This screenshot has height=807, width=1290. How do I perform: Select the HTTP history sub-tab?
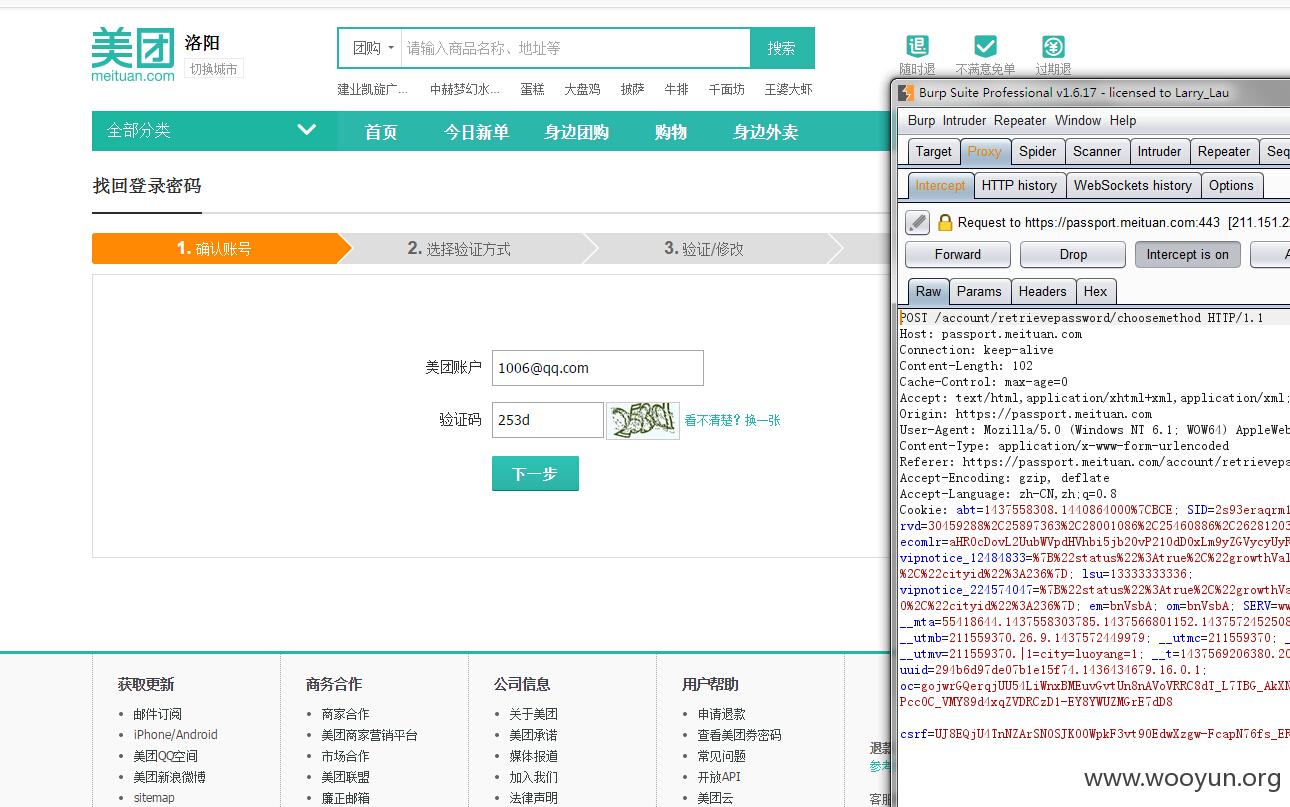[1019, 185]
